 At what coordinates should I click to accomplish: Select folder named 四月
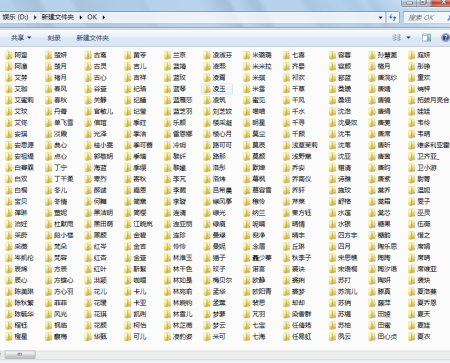tap(340, 247)
